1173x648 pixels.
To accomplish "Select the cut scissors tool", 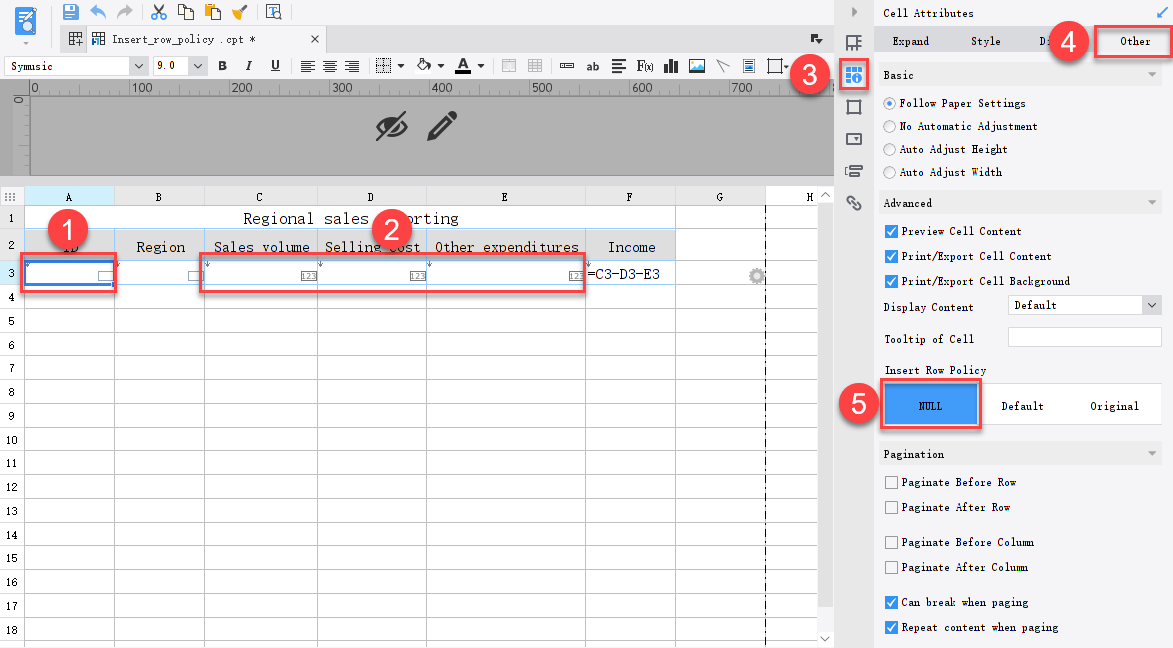I will point(159,11).
